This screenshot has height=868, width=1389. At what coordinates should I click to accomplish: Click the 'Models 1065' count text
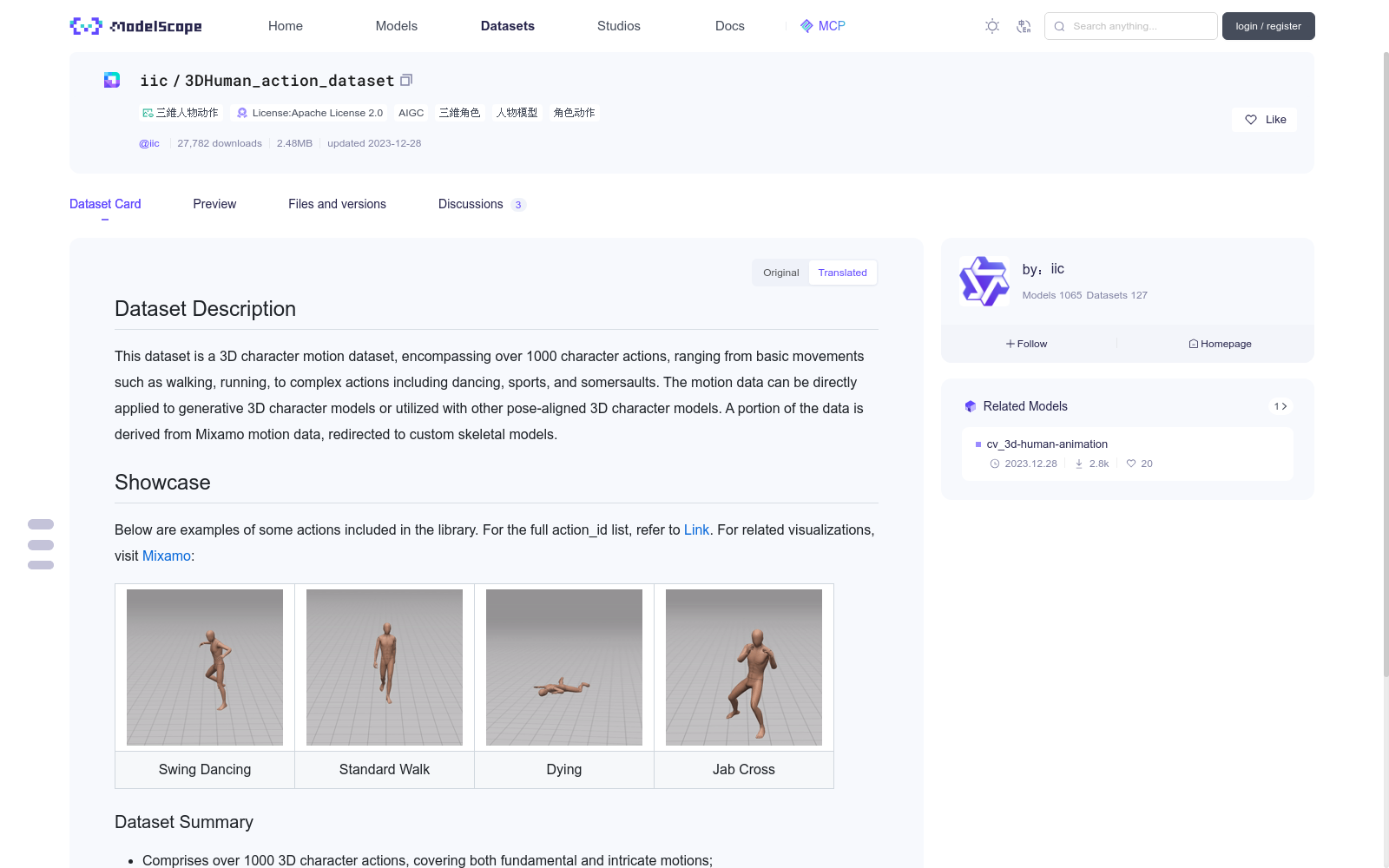pyautogui.click(x=1052, y=295)
